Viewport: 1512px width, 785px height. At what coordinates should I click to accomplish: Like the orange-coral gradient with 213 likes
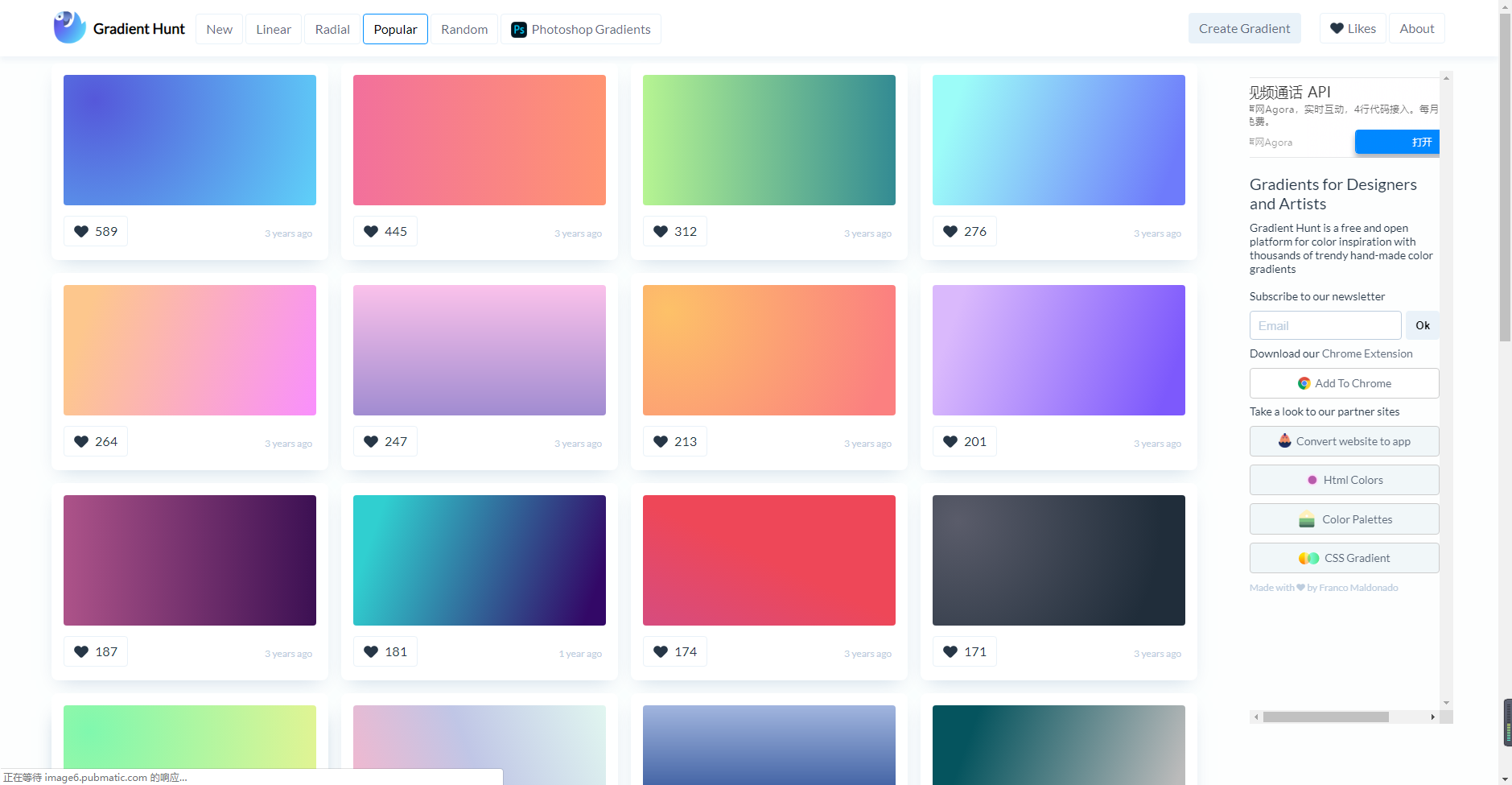pos(675,441)
